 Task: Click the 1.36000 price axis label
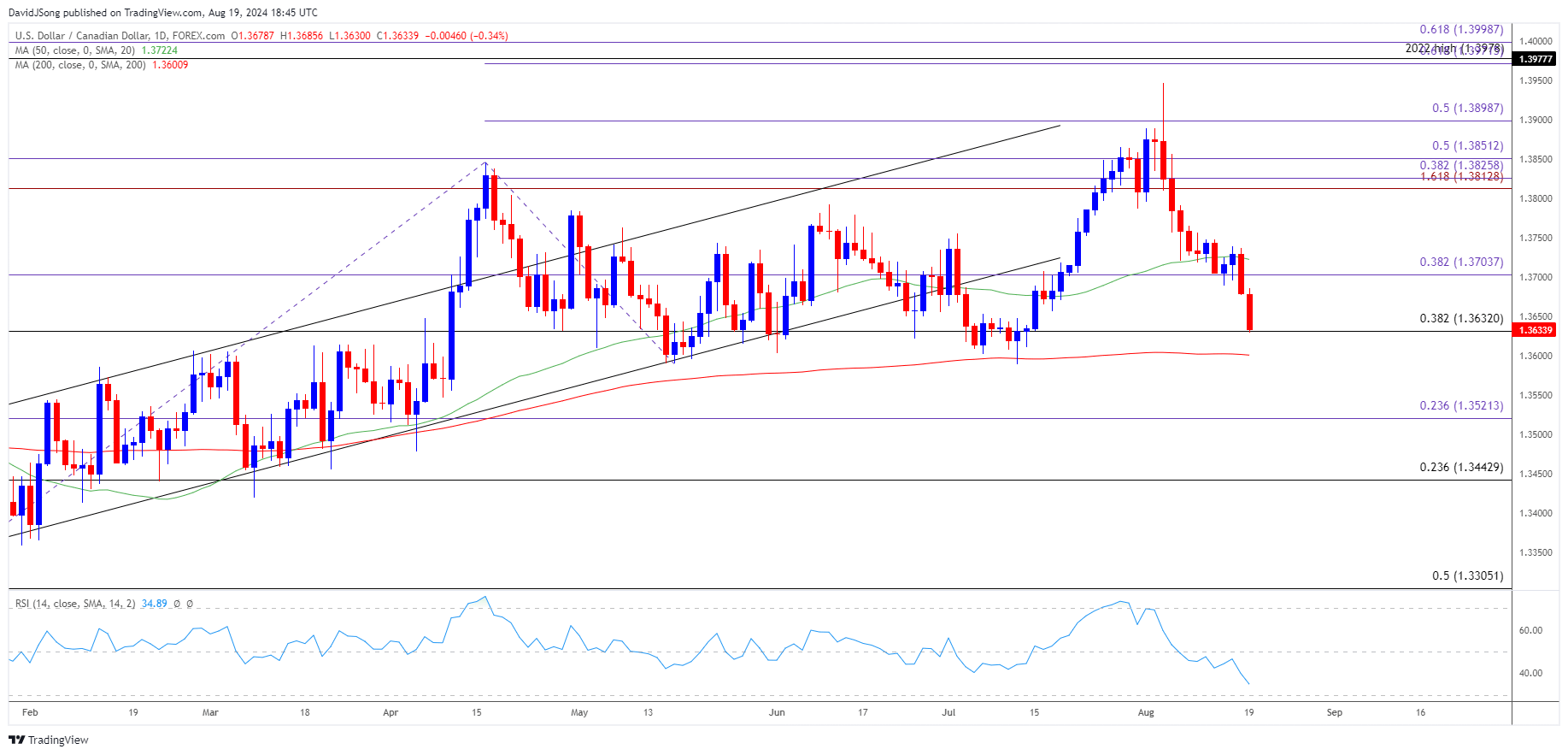tap(1536, 356)
